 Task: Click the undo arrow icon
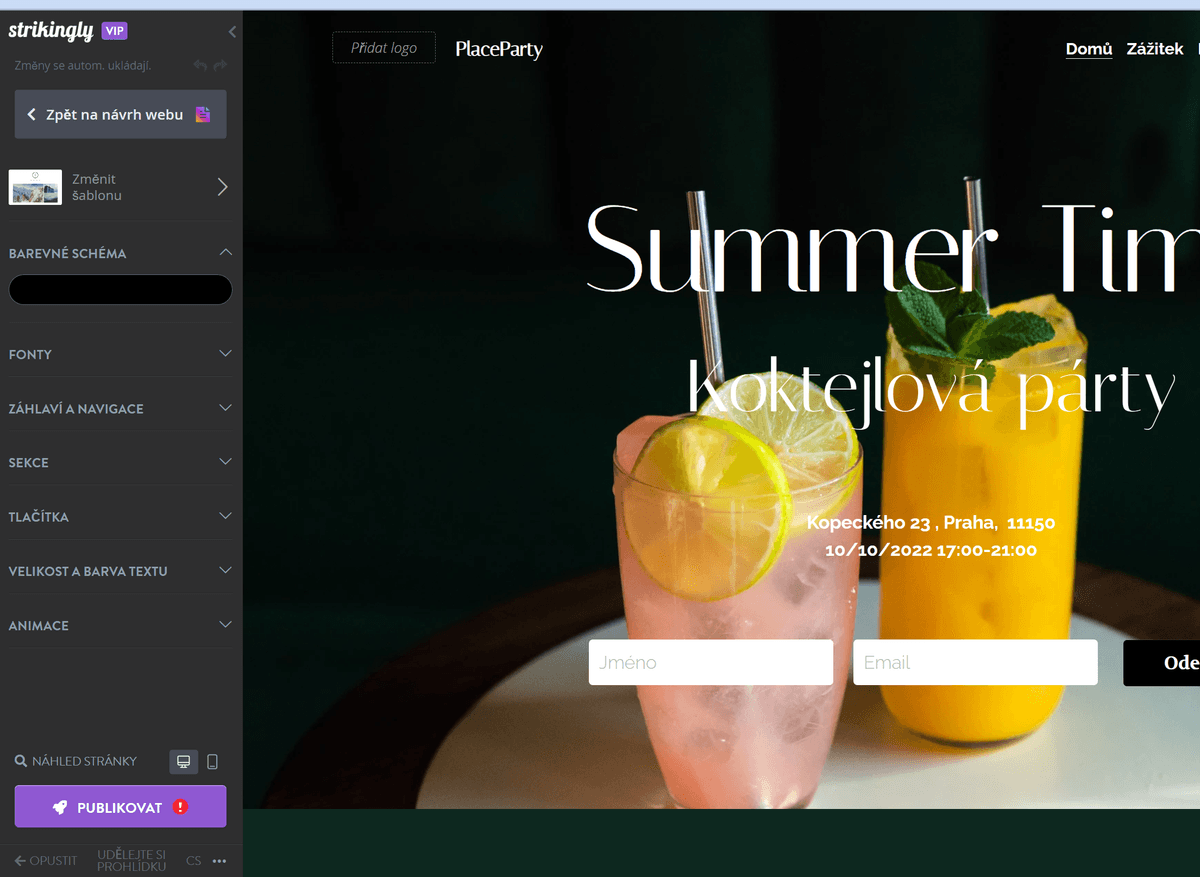point(201,66)
